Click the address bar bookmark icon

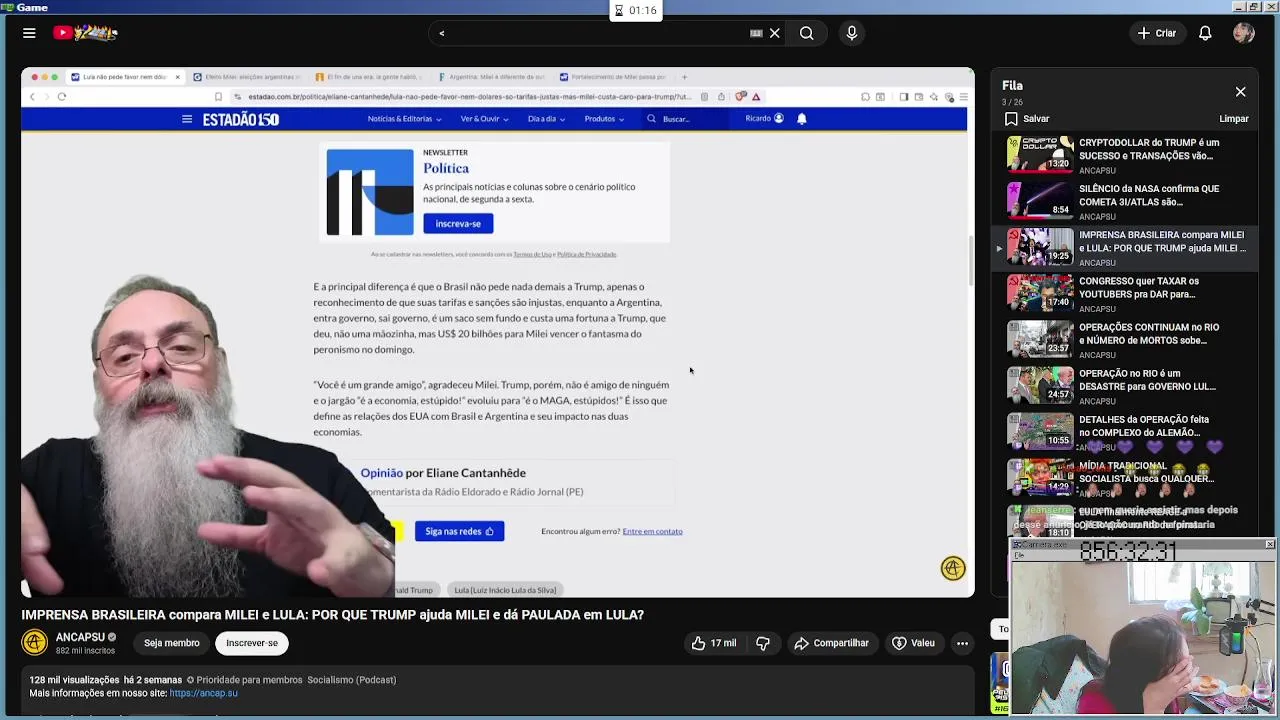tap(218, 97)
